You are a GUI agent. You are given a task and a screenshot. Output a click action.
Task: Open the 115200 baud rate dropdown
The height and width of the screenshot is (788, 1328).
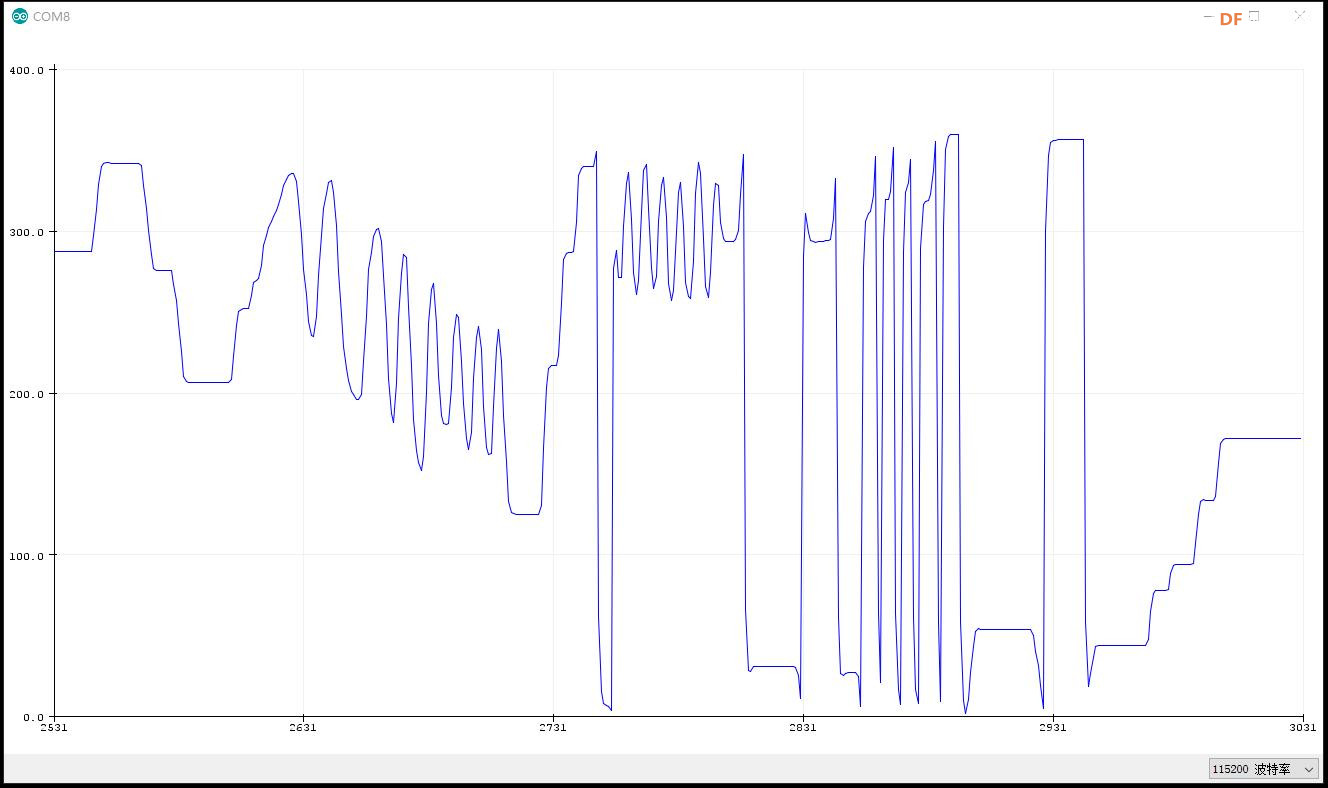click(x=1263, y=769)
